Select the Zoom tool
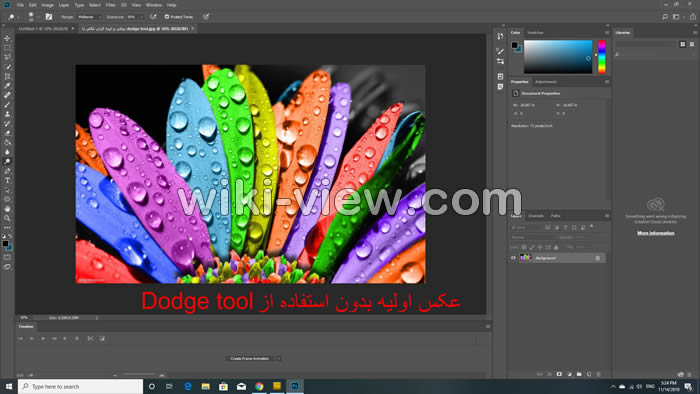This screenshot has width=700, height=394. click(x=7, y=218)
